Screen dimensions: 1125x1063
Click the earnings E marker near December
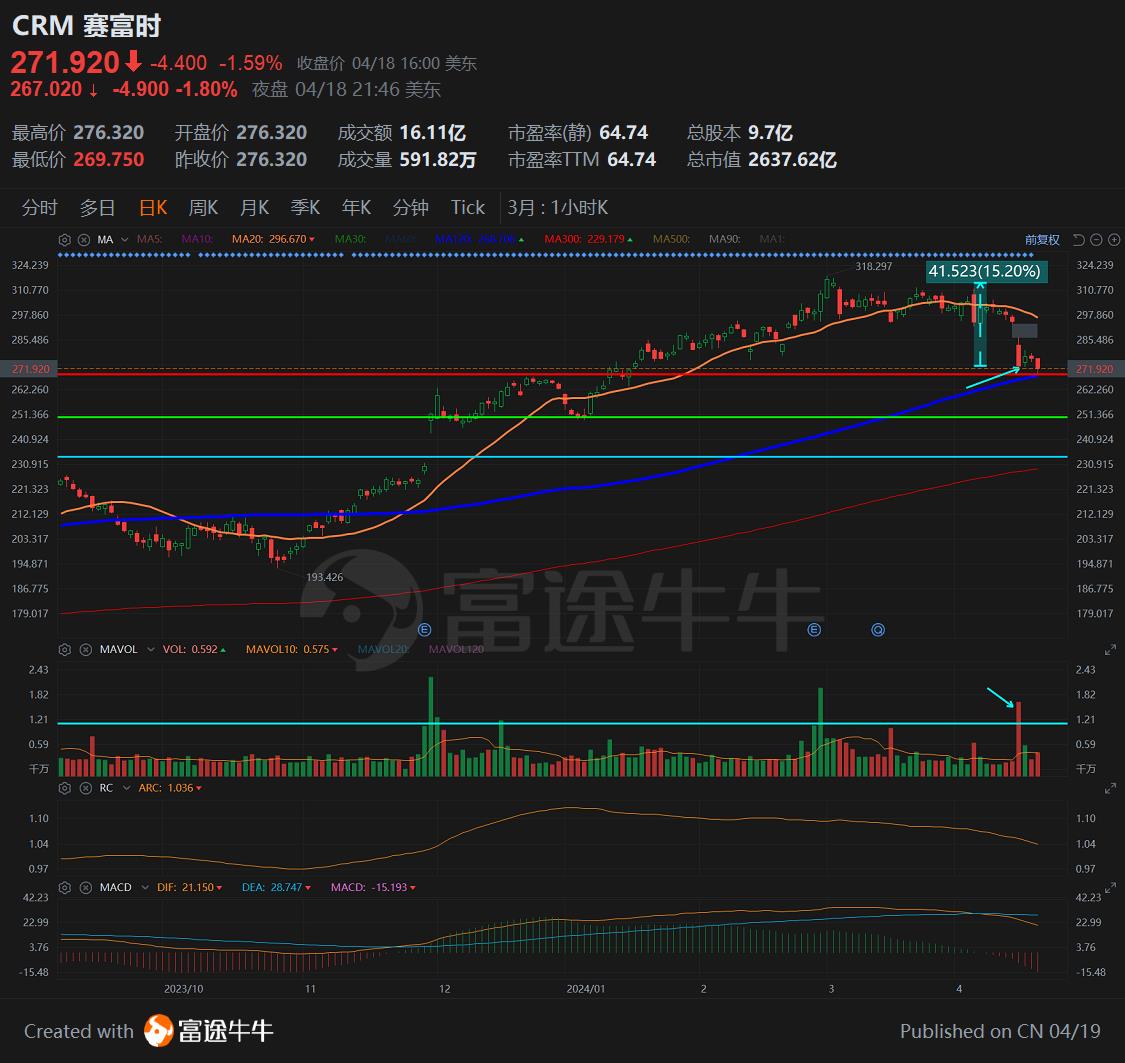click(424, 630)
